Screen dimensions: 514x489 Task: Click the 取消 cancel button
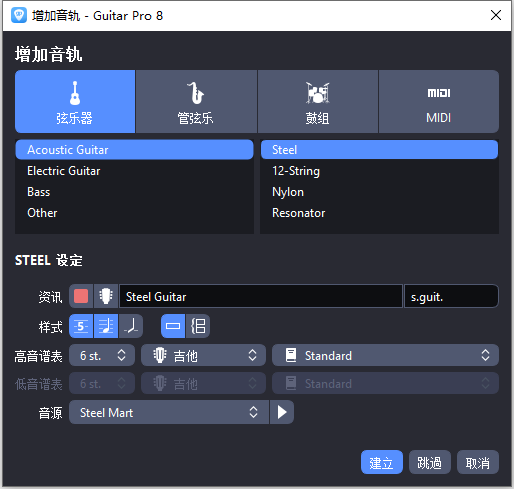478,462
